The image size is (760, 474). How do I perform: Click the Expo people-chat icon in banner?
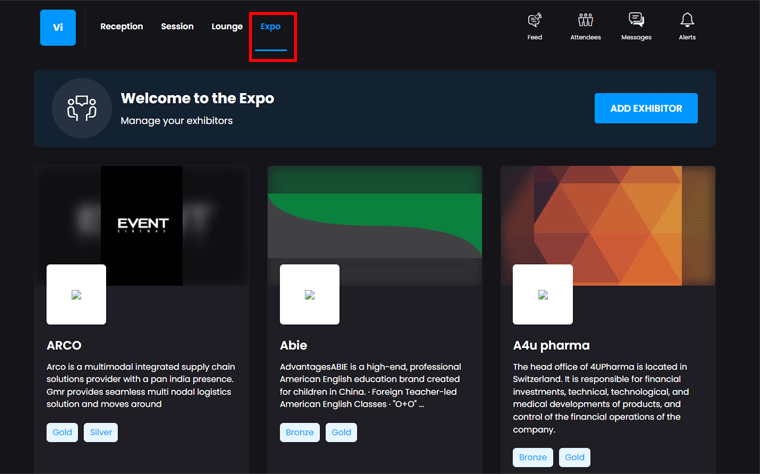click(x=82, y=108)
